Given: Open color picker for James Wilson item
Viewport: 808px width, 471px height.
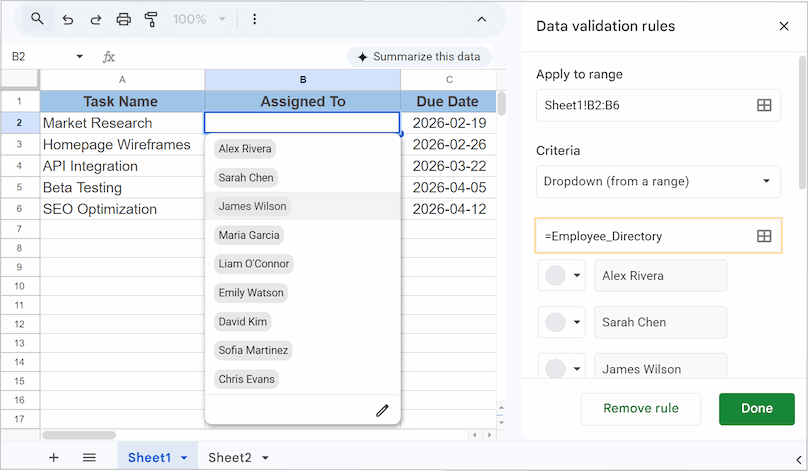Looking at the screenshot, I should (x=562, y=367).
